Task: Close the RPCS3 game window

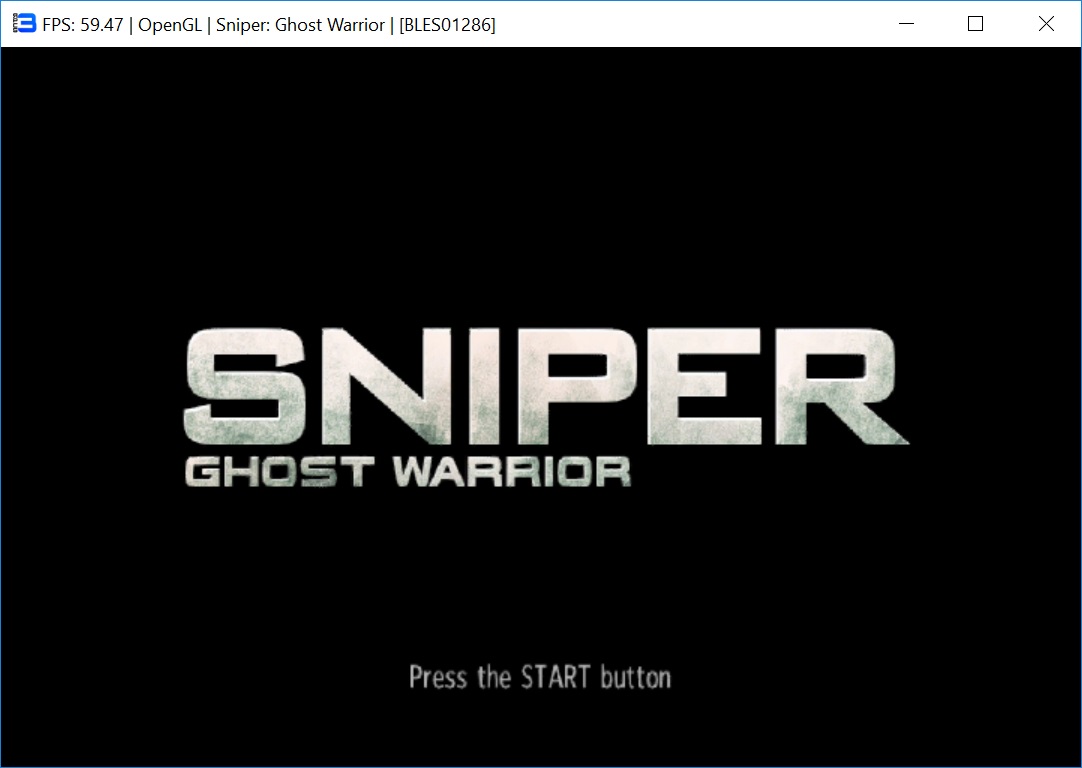Action: tap(1046, 23)
